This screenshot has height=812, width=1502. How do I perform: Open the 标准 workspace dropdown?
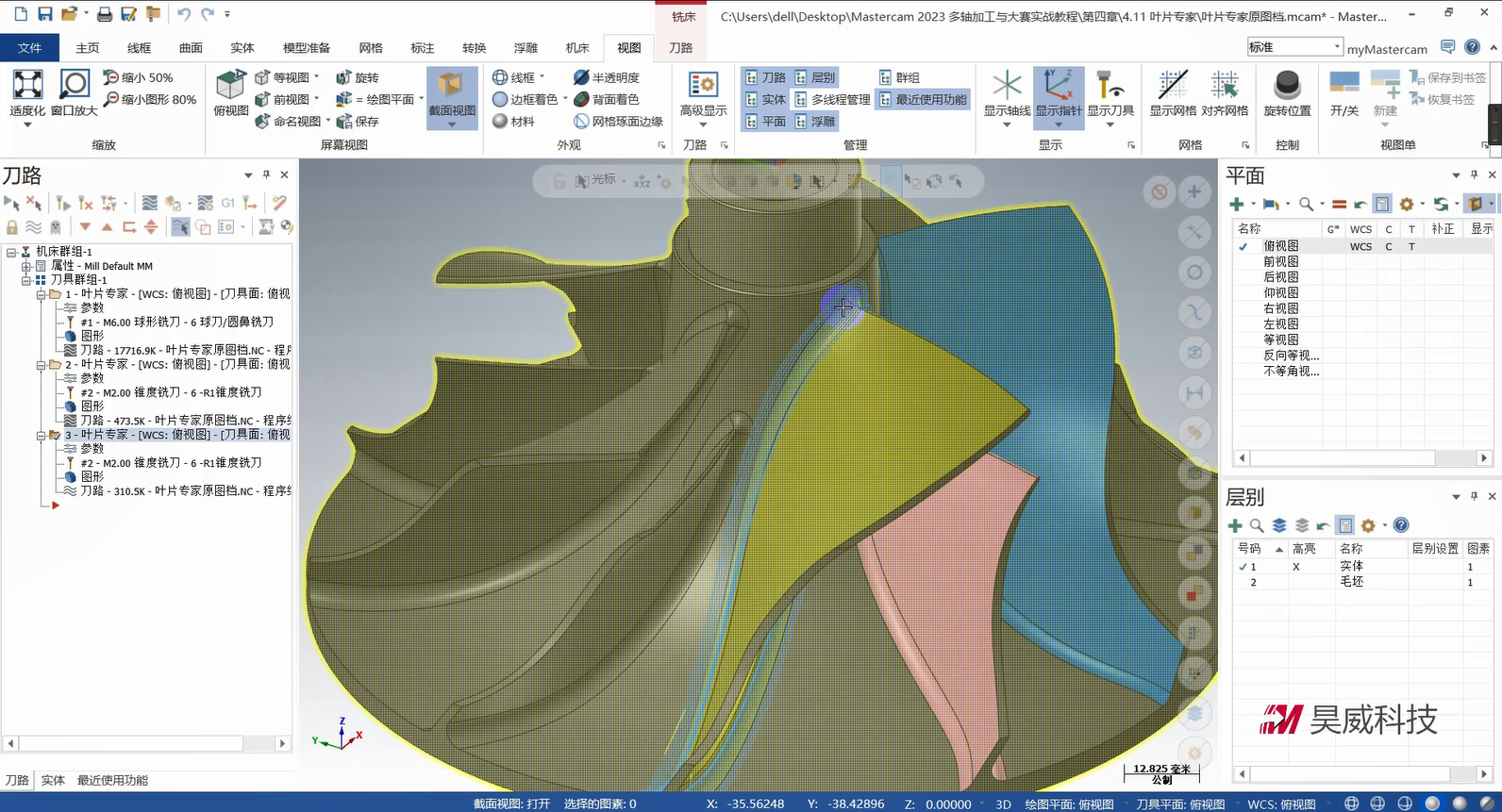click(1294, 47)
